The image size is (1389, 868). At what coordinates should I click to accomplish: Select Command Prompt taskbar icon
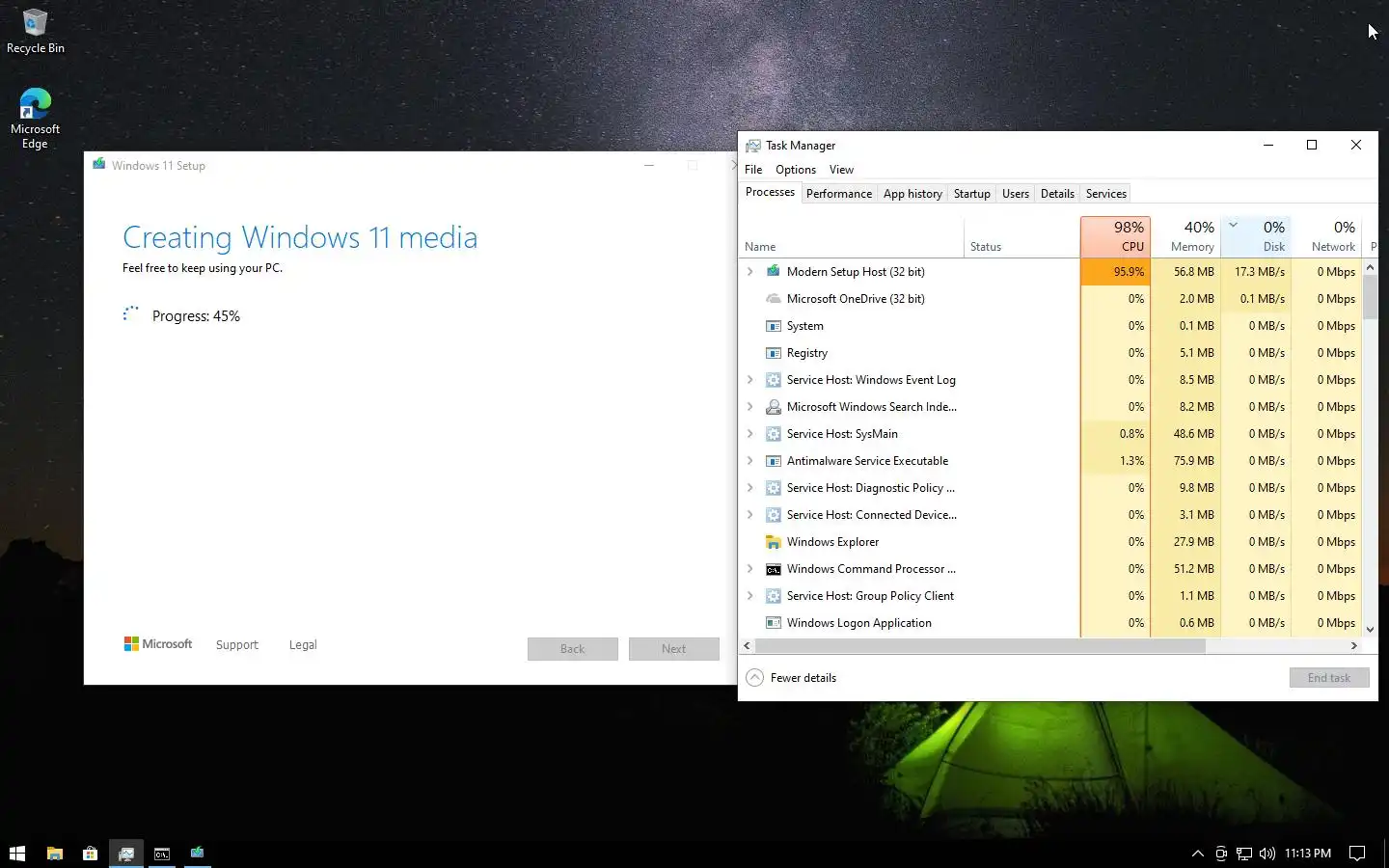[162, 853]
